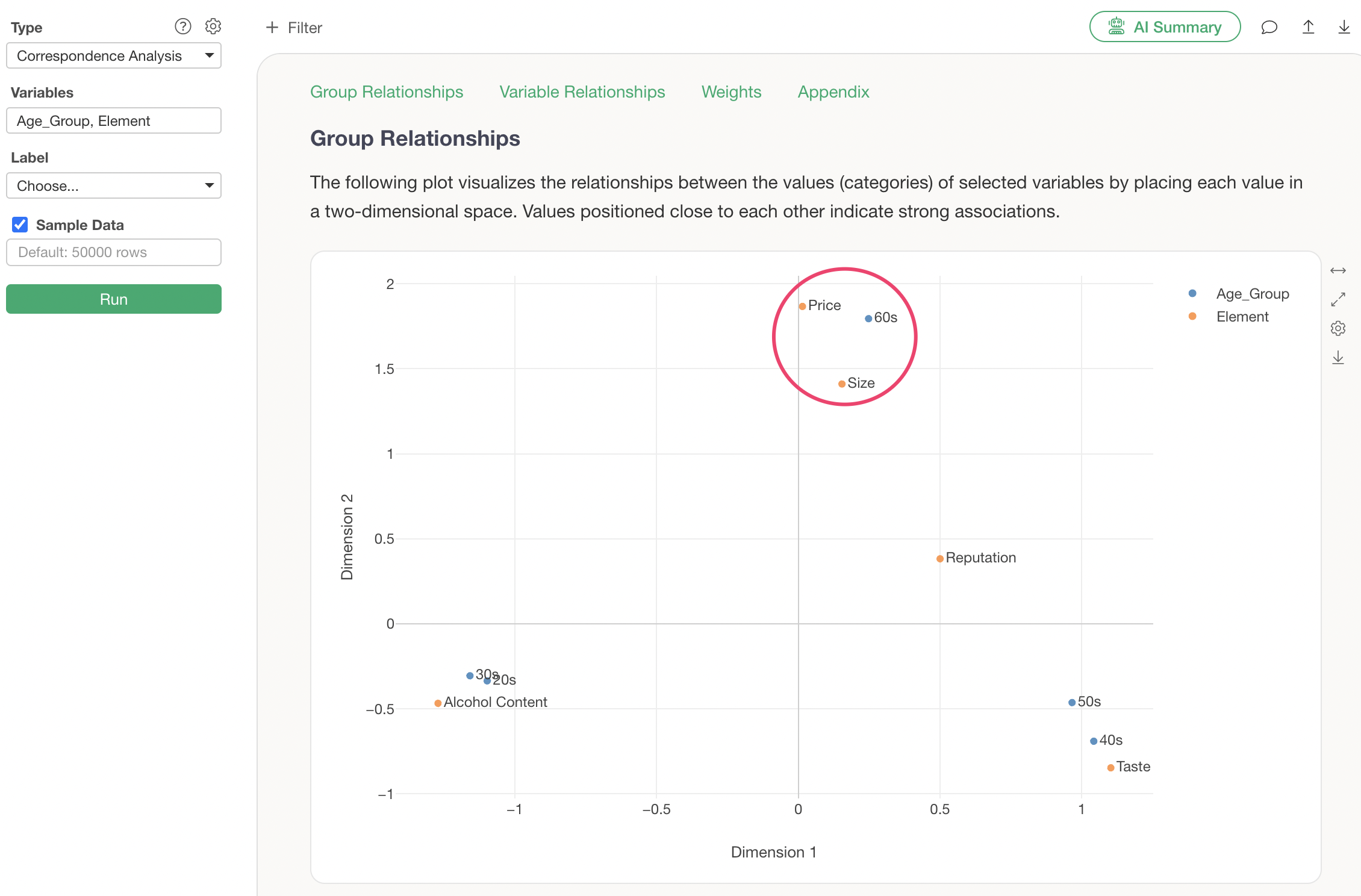Open the analytics help question-mark icon
Viewport: 1361px width, 896px height.
coord(182,26)
